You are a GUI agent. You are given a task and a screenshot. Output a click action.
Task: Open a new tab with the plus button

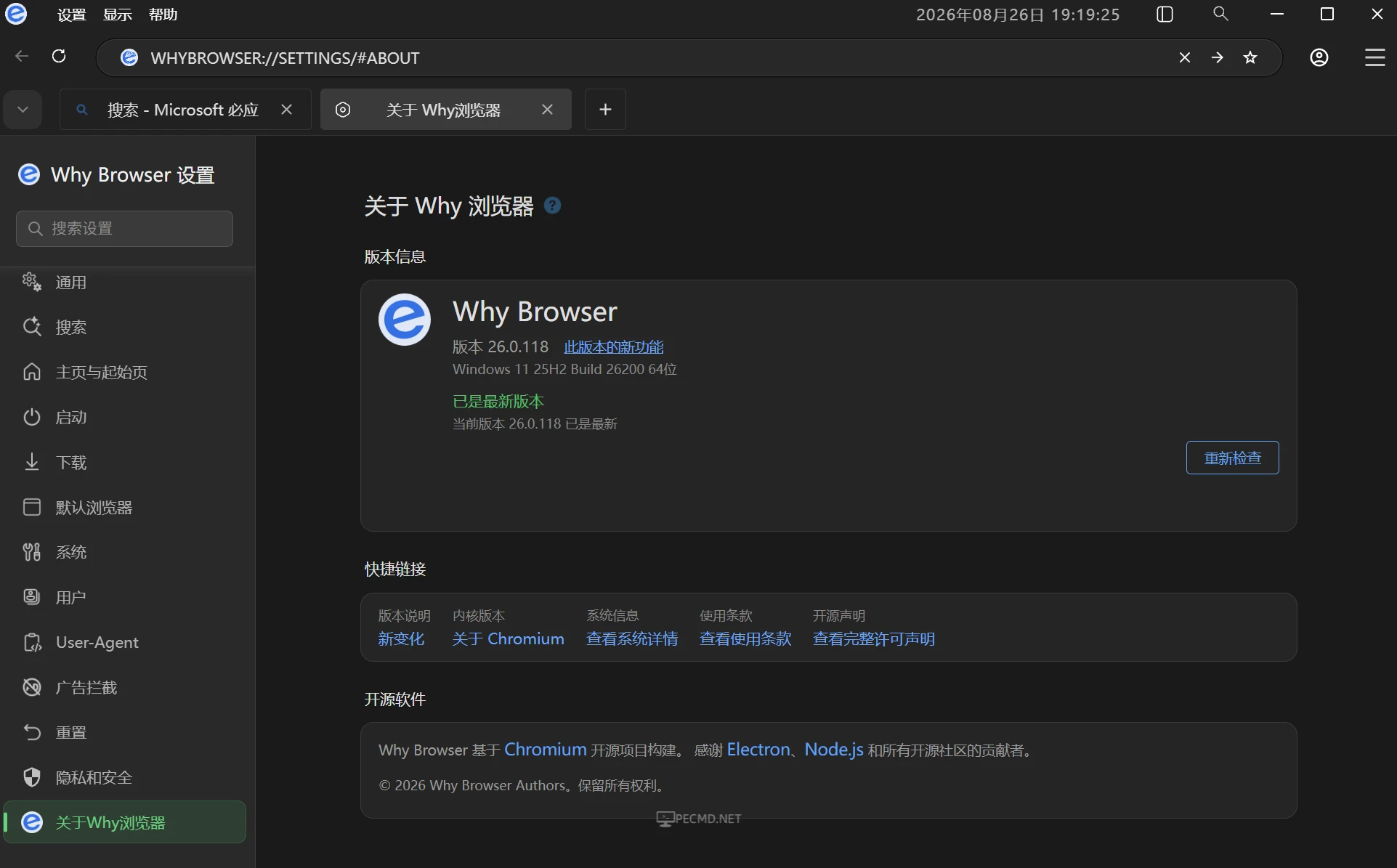click(605, 110)
